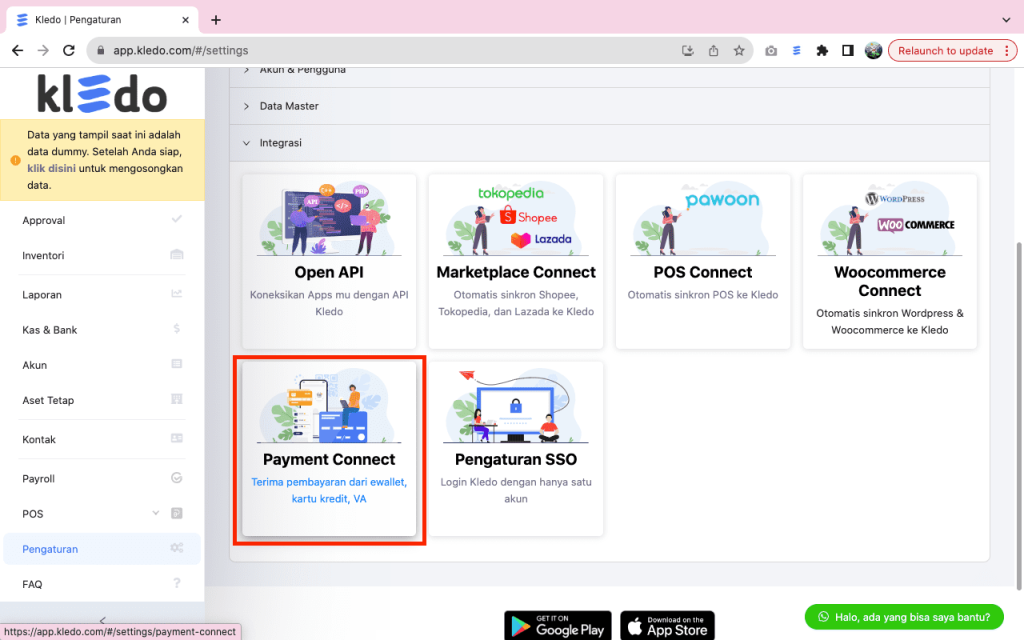Open a new browser tab
This screenshot has height=640, width=1024.
tap(216, 20)
